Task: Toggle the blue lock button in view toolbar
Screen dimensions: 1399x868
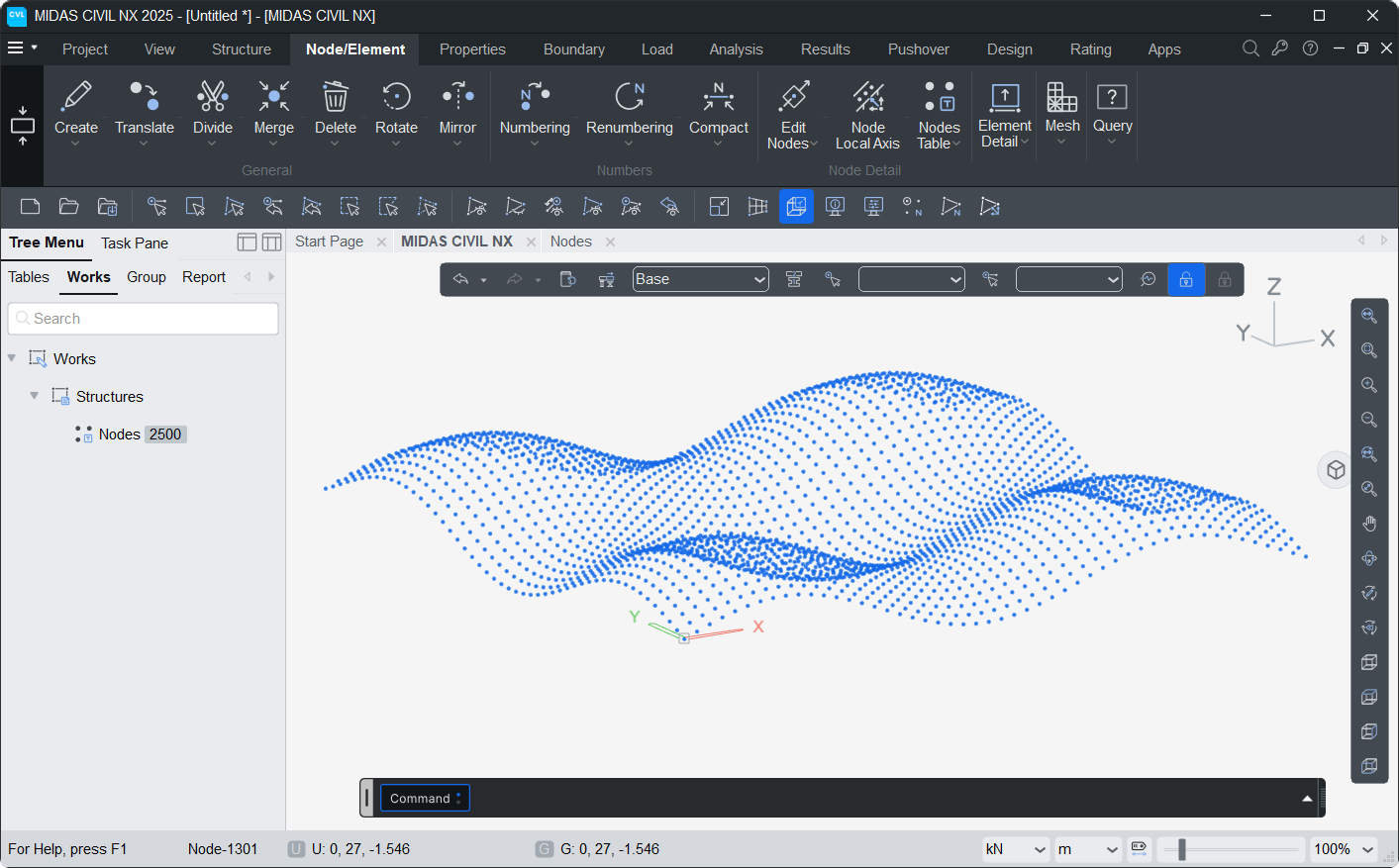Action: point(1186,280)
